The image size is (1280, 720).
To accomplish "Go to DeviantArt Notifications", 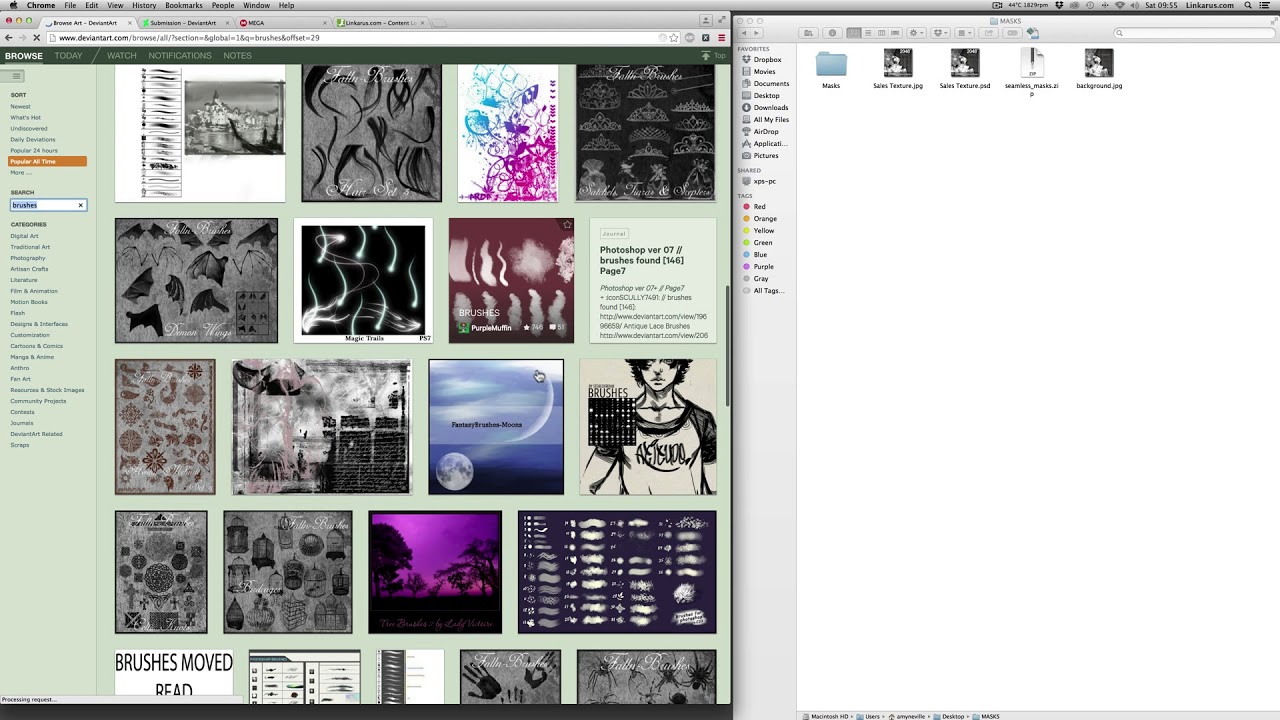I will click(180, 56).
